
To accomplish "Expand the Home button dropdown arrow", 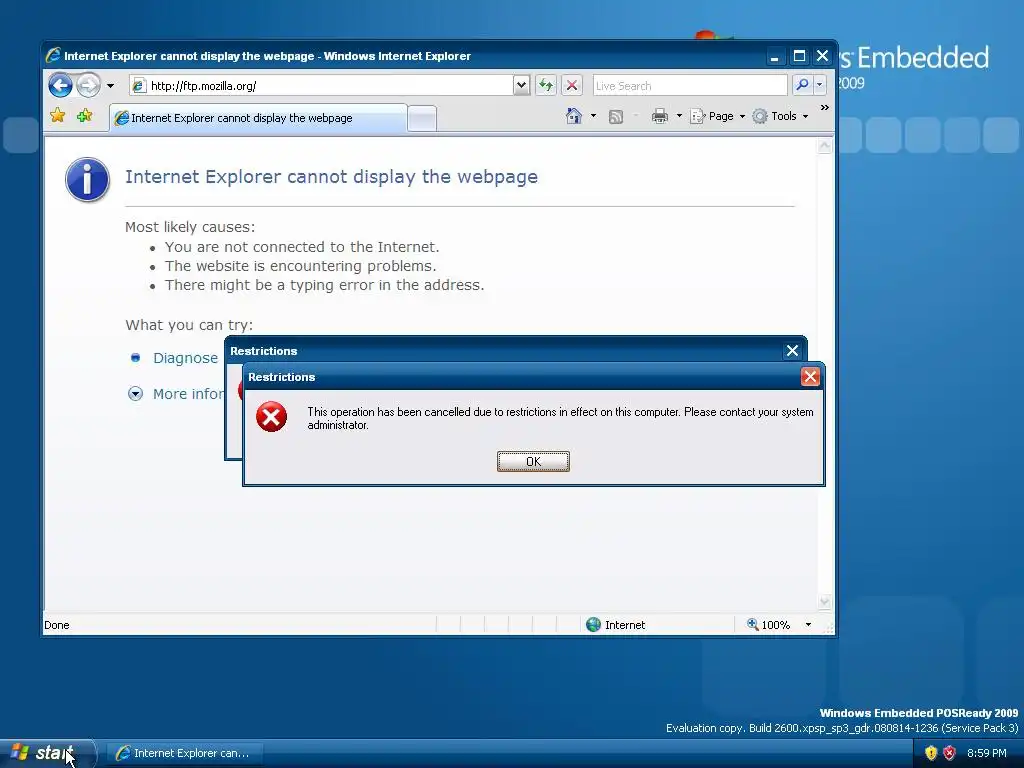I will click(x=593, y=116).
